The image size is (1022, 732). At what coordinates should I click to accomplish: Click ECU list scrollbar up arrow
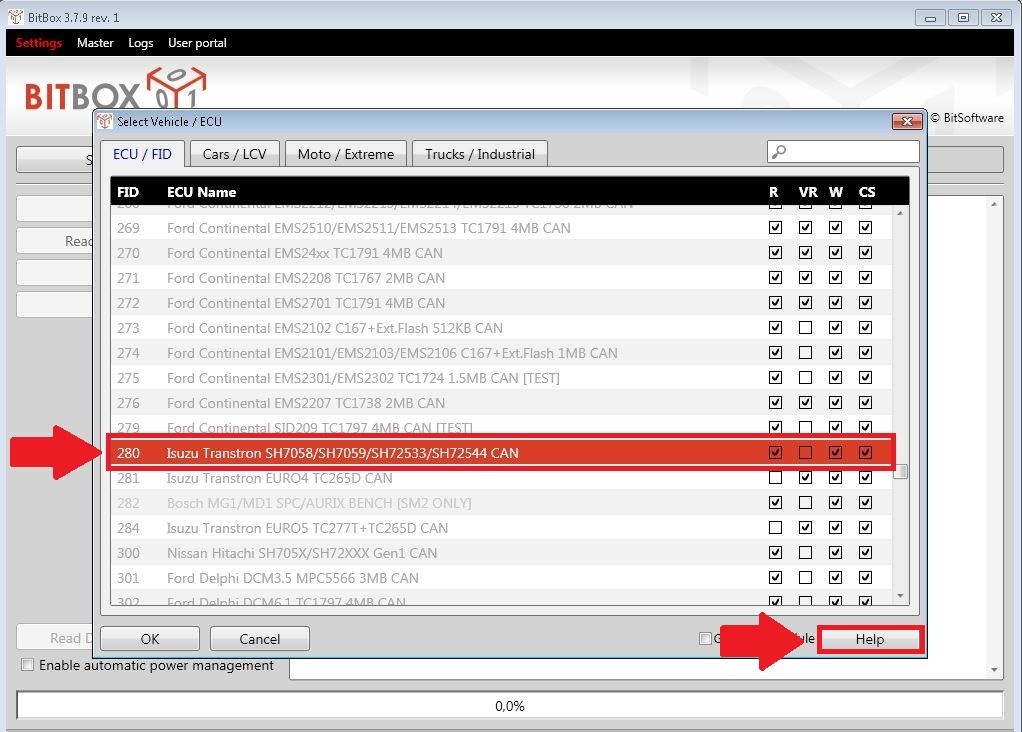[x=900, y=213]
